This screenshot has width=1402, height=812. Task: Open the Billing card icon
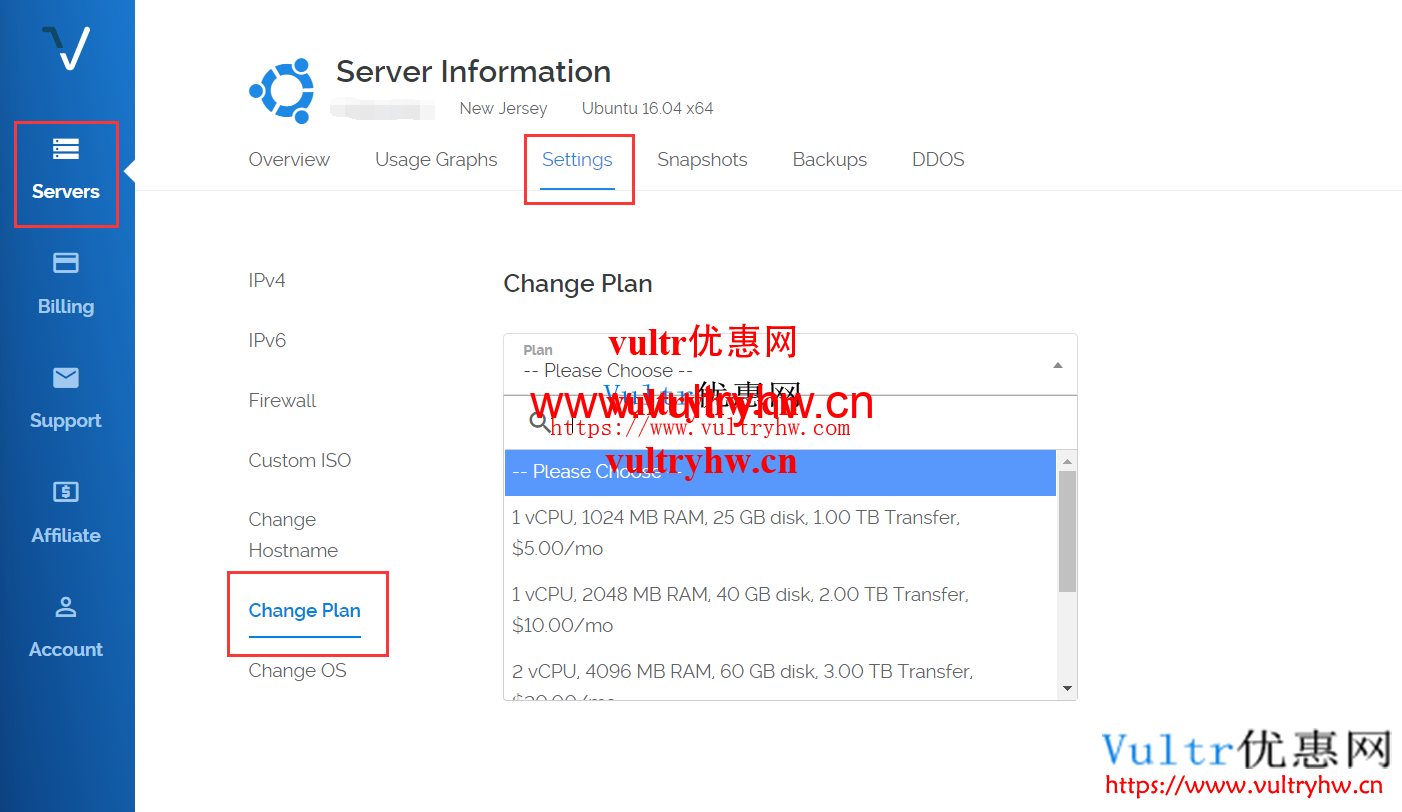(x=66, y=263)
